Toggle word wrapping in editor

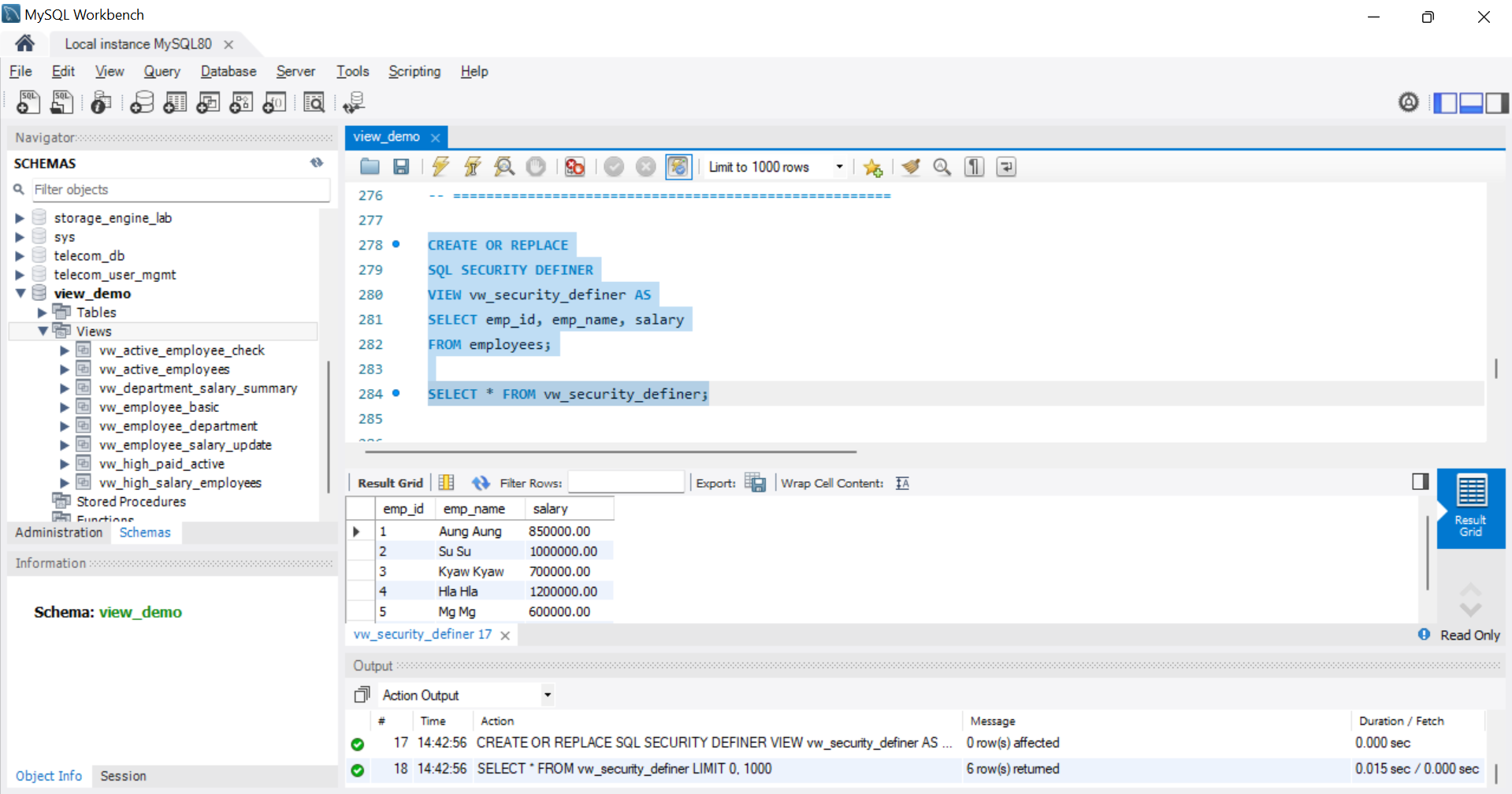[x=1006, y=167]
